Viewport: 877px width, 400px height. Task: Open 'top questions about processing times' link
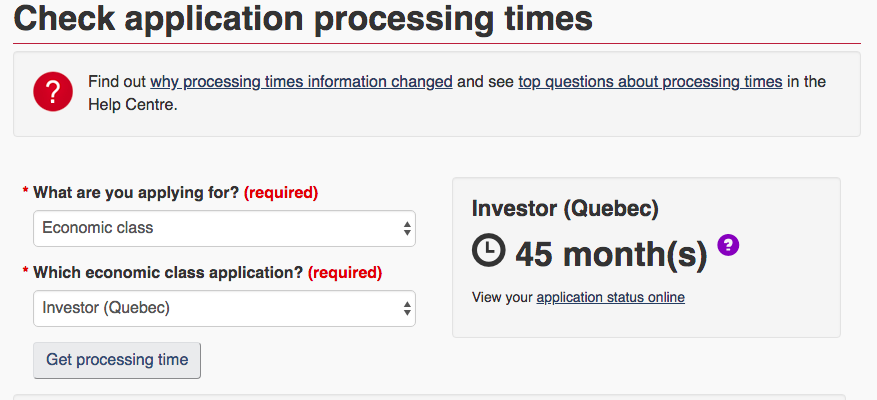[x=649, y=82]
